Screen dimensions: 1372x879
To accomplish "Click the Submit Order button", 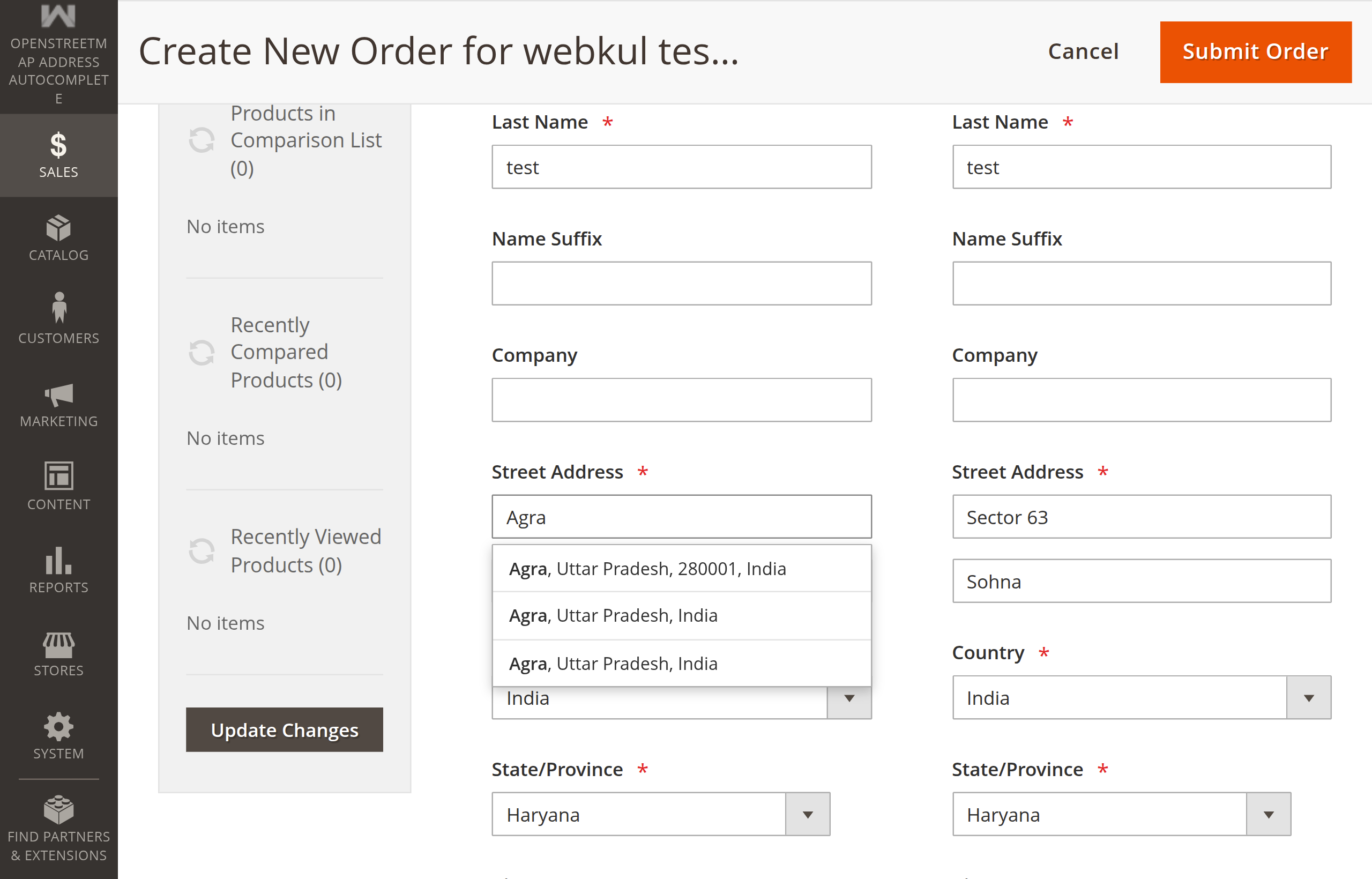I will click(x=1255, y=52).
